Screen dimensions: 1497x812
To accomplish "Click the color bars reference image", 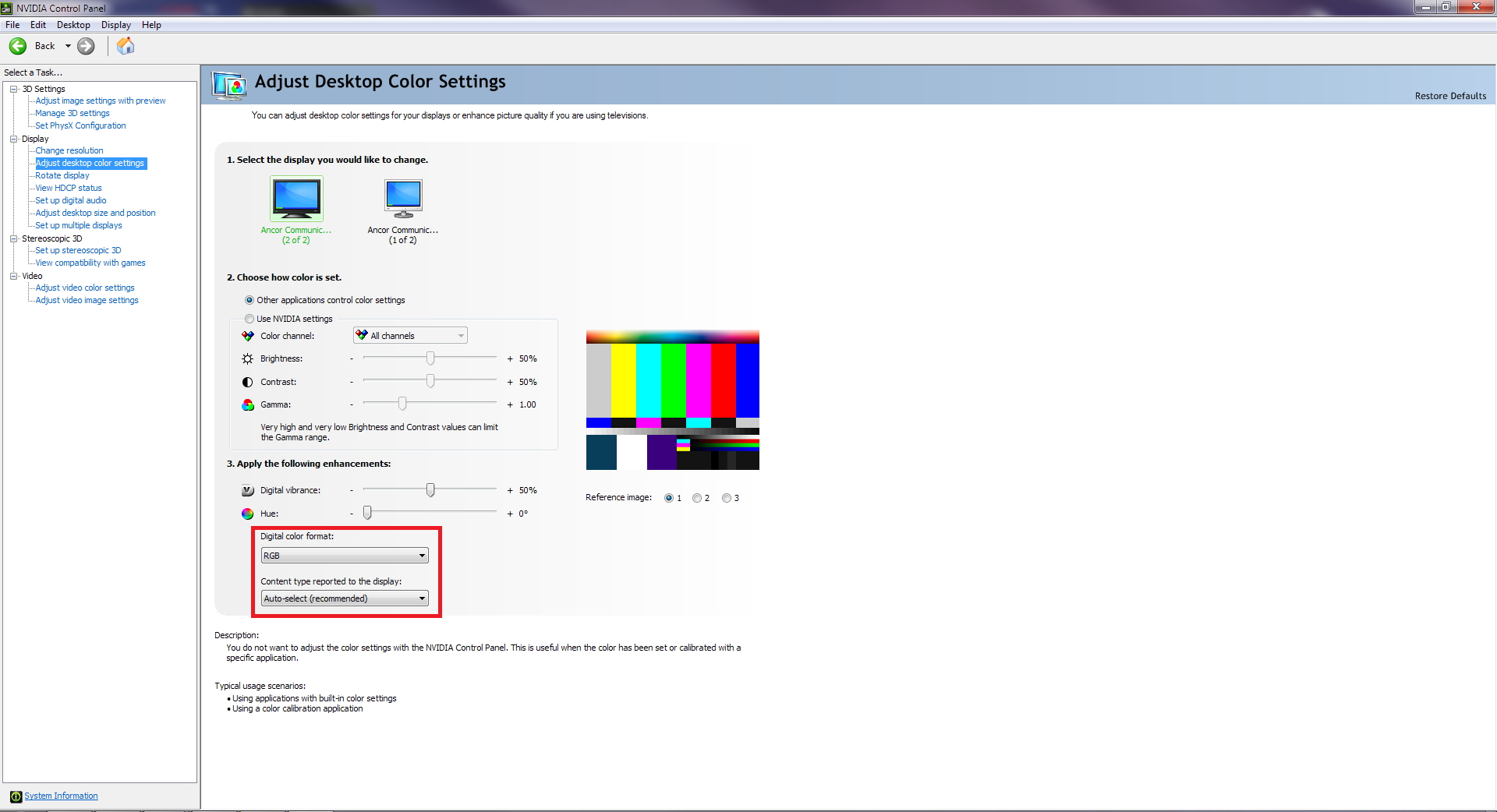I will (673, 401).
